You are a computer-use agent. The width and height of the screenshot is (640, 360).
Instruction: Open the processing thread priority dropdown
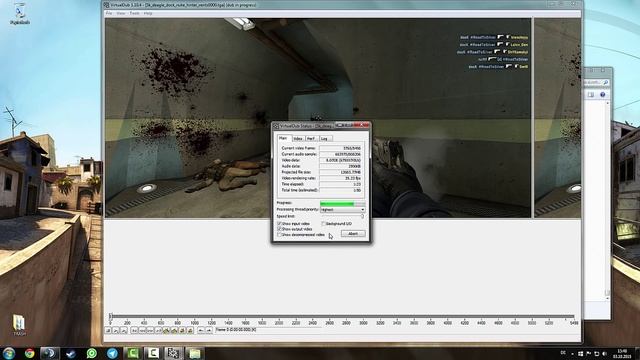point(342,209)
